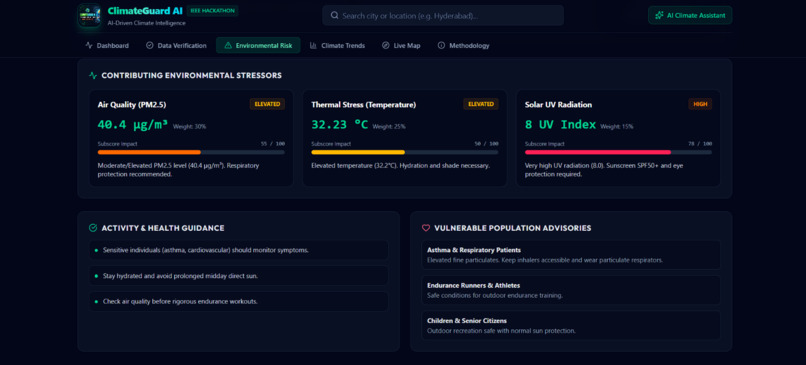Image resolution: width=806 pixels, height=365 pixels.
Task: Click the ELEVATED badge on Air Quality card
Action: pyautogui.click(x=267, y=104)
